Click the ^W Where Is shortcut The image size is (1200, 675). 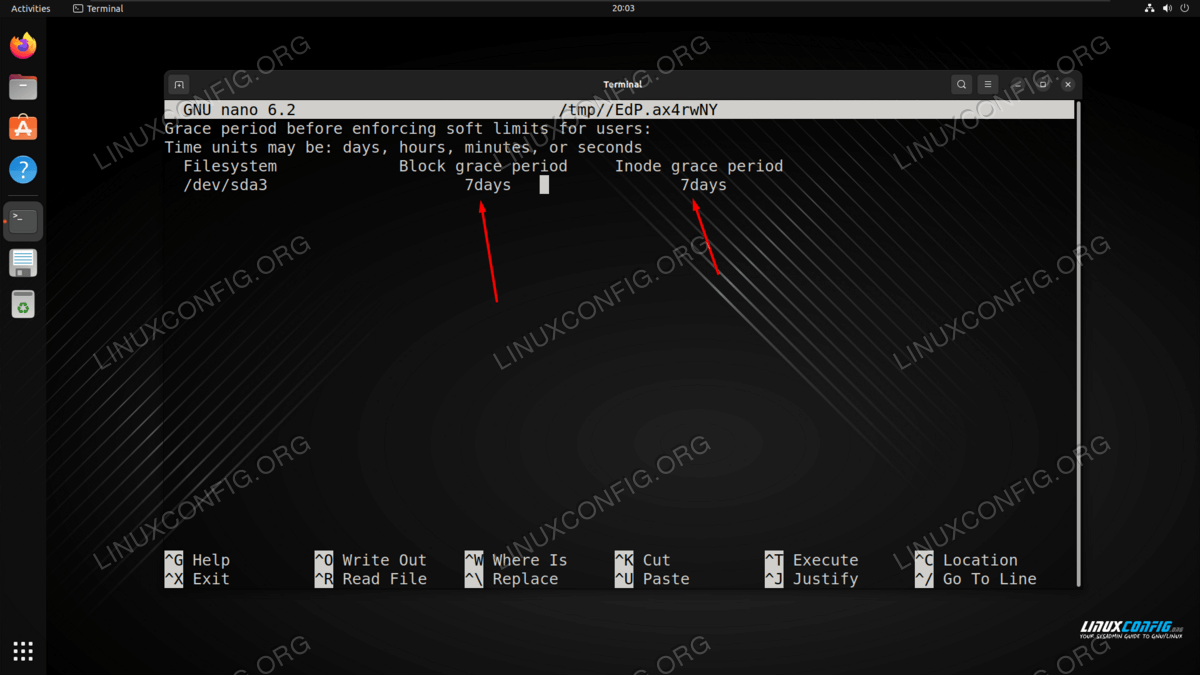[x=516, y=560]
